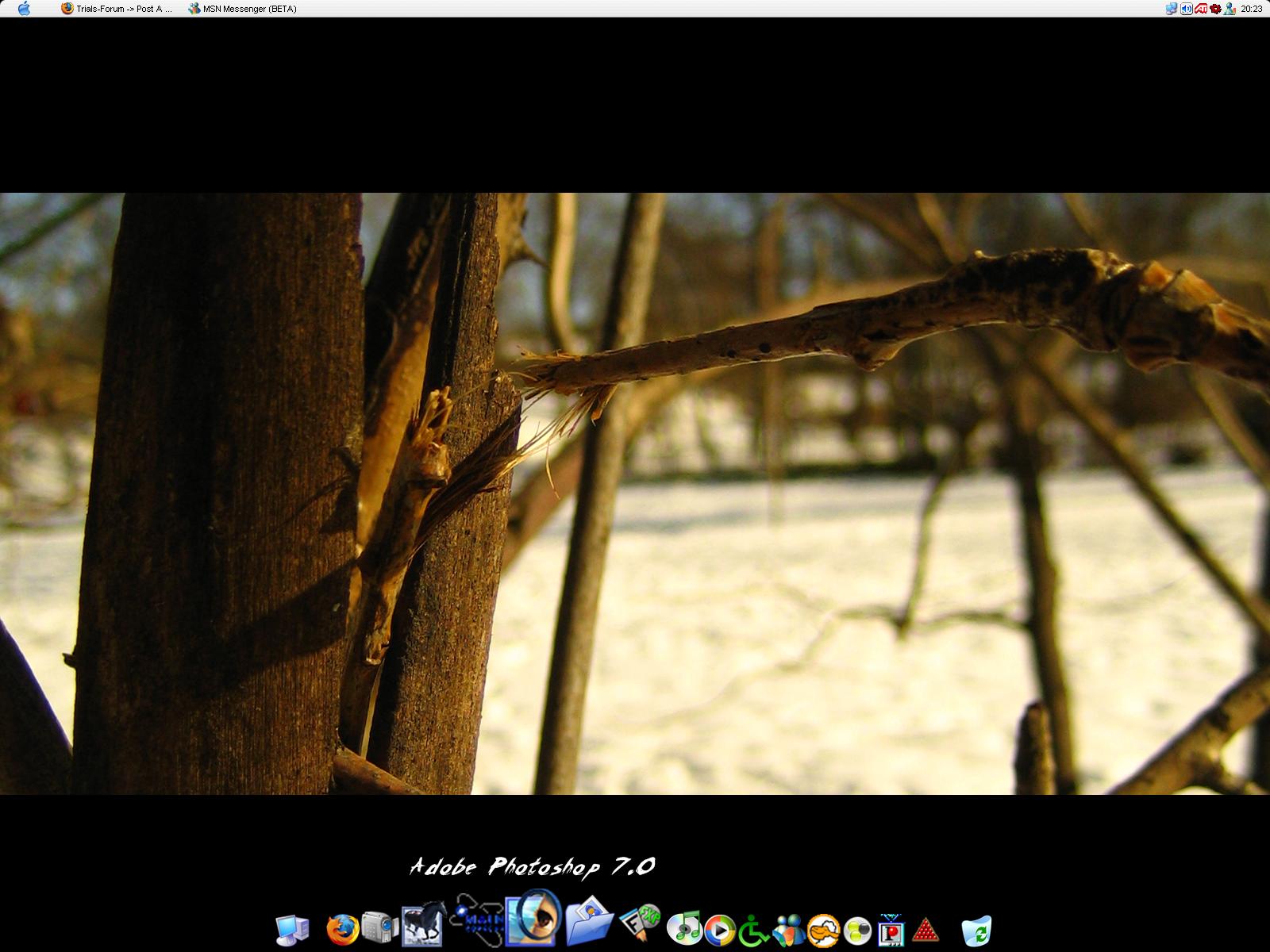Click the 20:23 clock
The width and height of the screenshot is (1270, 952).
[1252, 9]
